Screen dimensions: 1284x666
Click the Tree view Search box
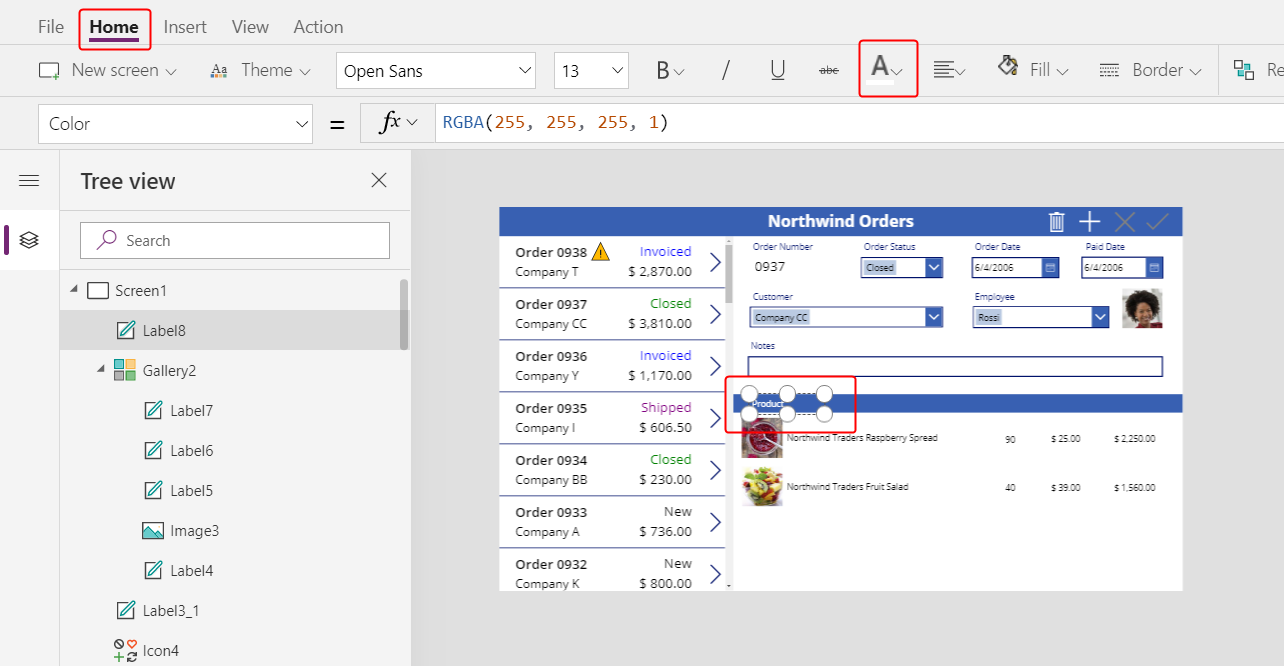235,240
